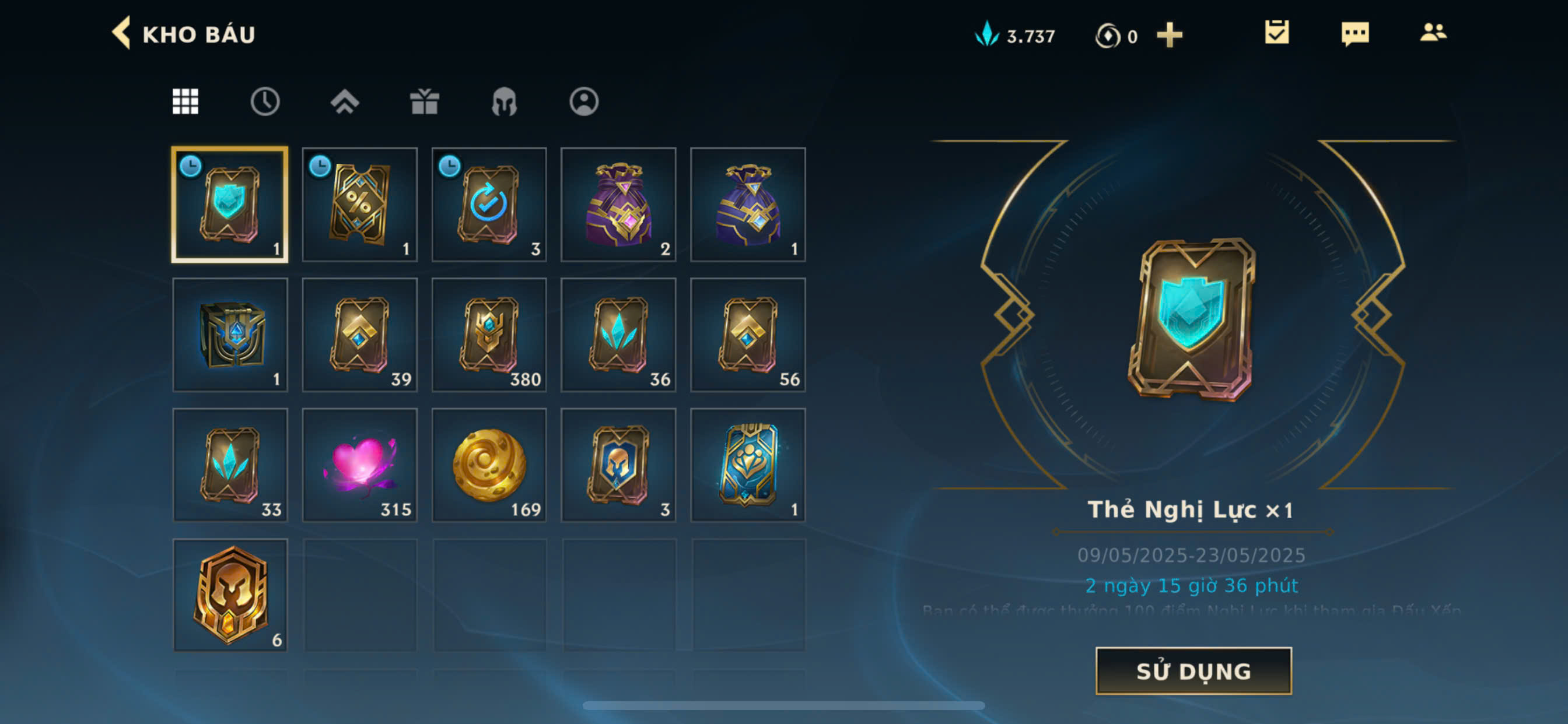Image resolution: width=1568 pixels, height=724 pixels.
Task: Switch to the time-limited clock filter tab
Action: pos(265,101)
